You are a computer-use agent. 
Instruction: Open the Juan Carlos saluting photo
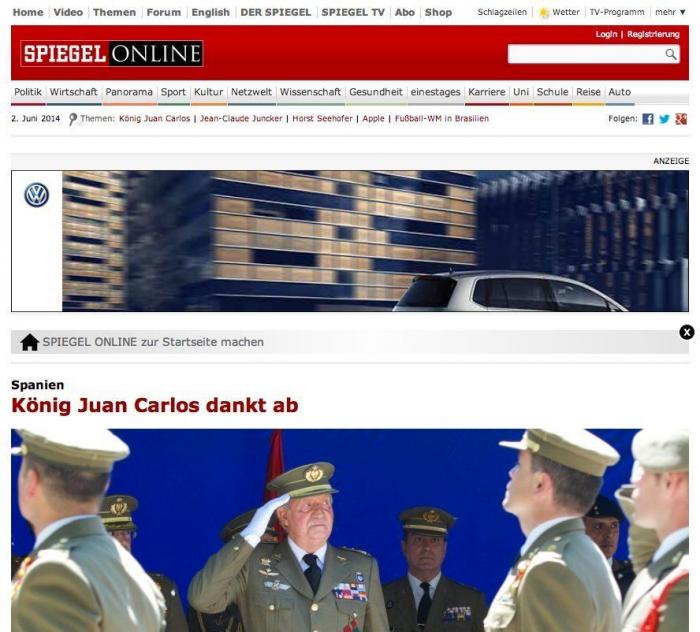click(350, 530)
